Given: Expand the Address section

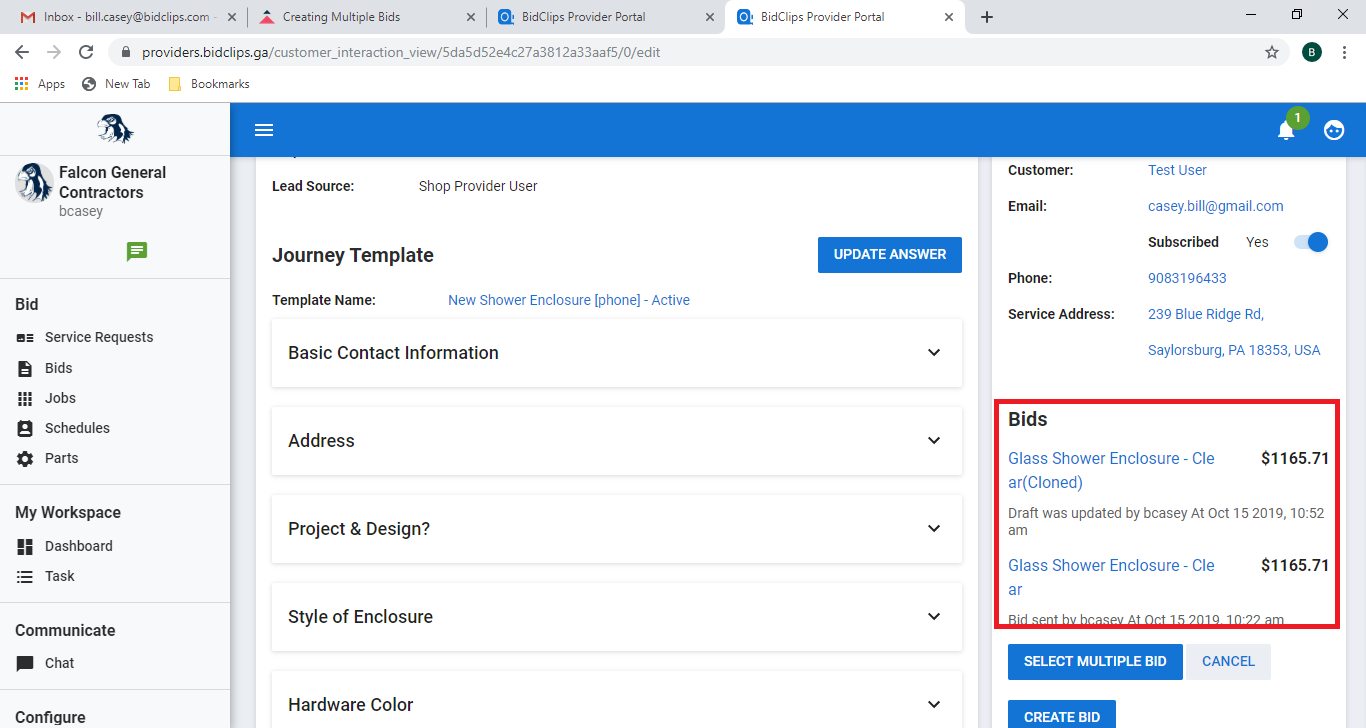Looking at the screenshot, I should (617, 441).
